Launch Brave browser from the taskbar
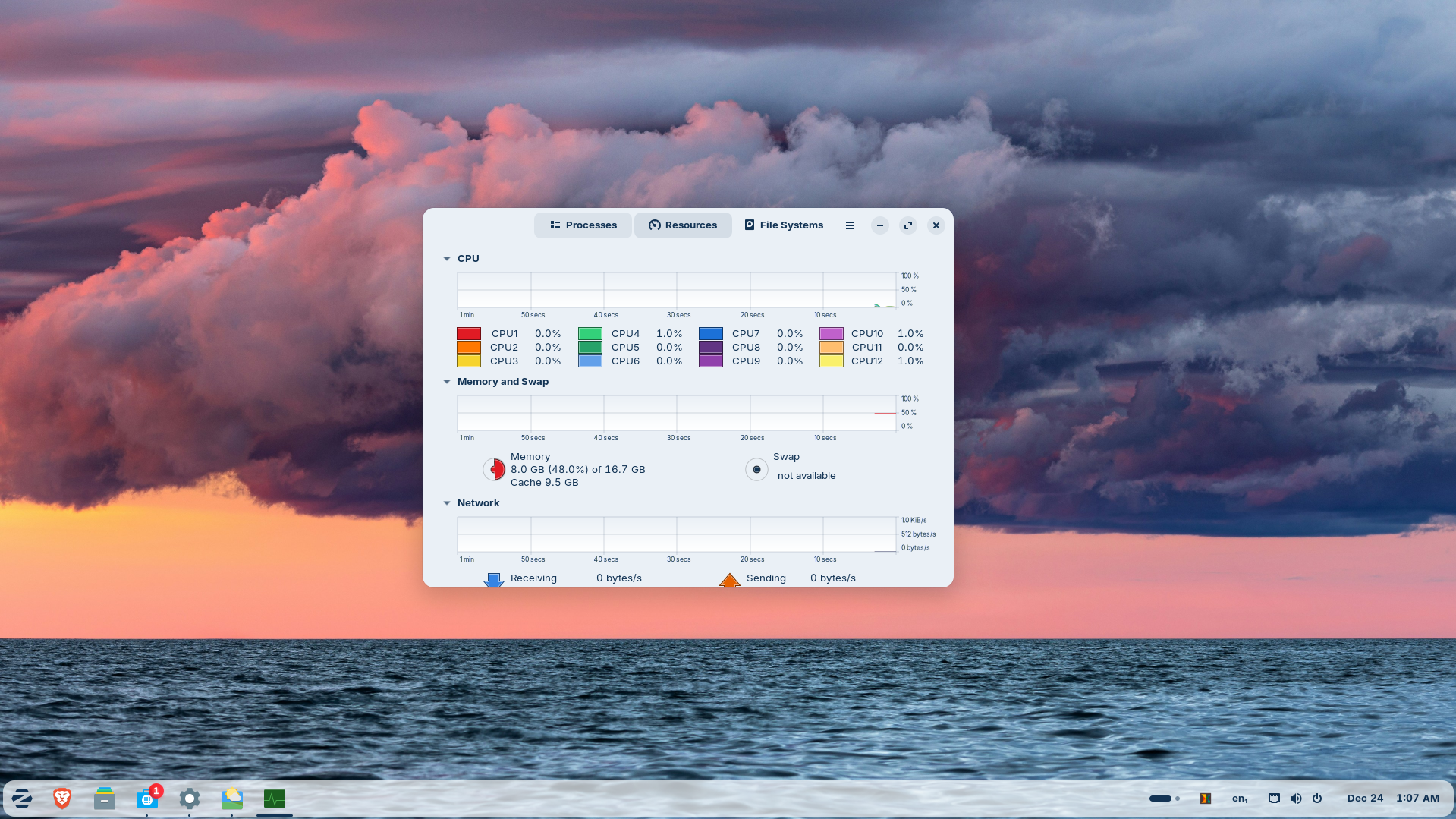The height and width of the screenshot is (819, 1456). 62,798
